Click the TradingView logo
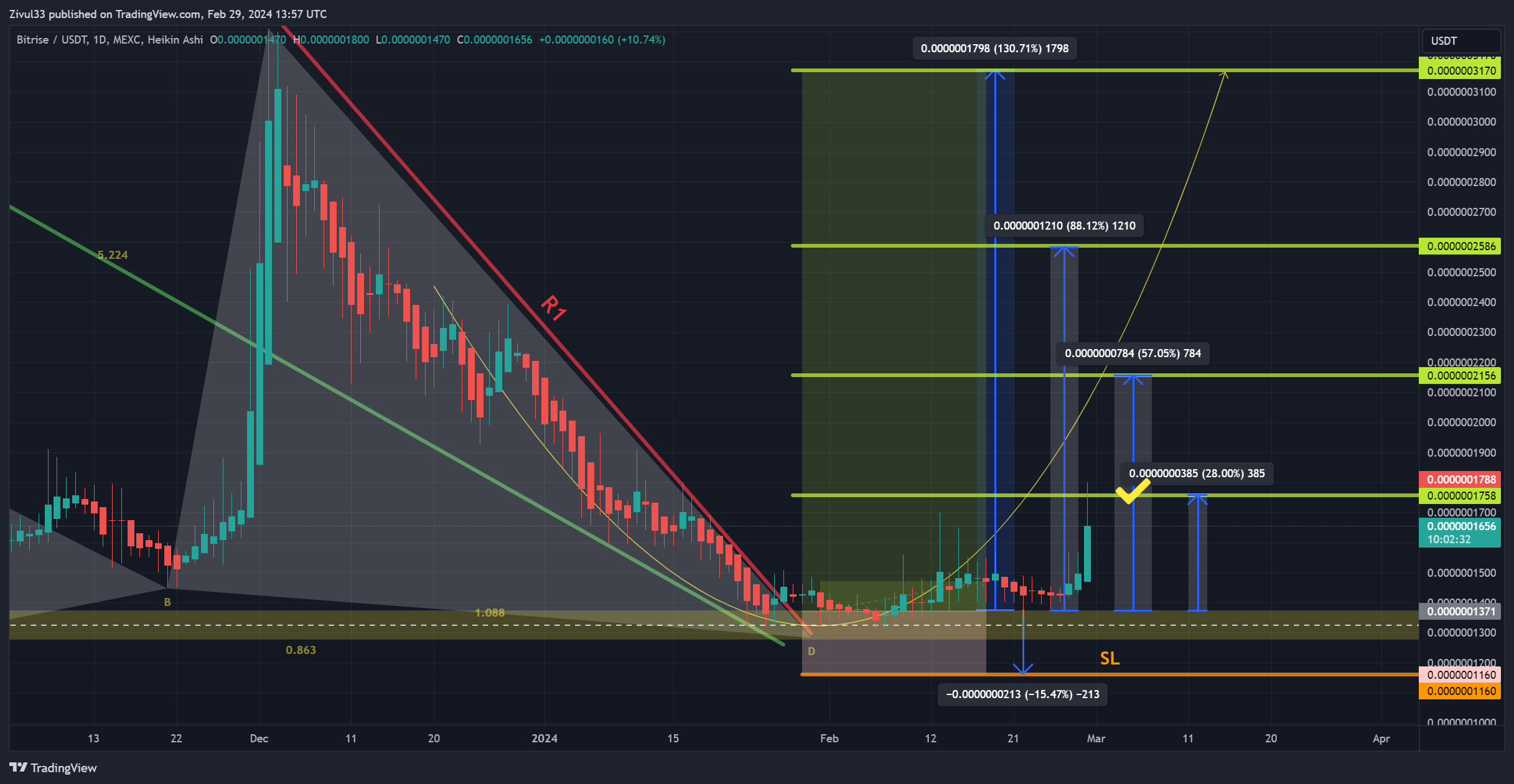1514x784 pixels. coord(54,767)
